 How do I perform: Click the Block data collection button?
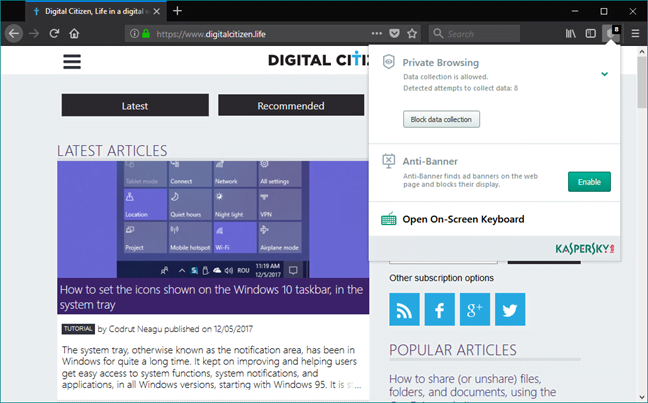442,120
